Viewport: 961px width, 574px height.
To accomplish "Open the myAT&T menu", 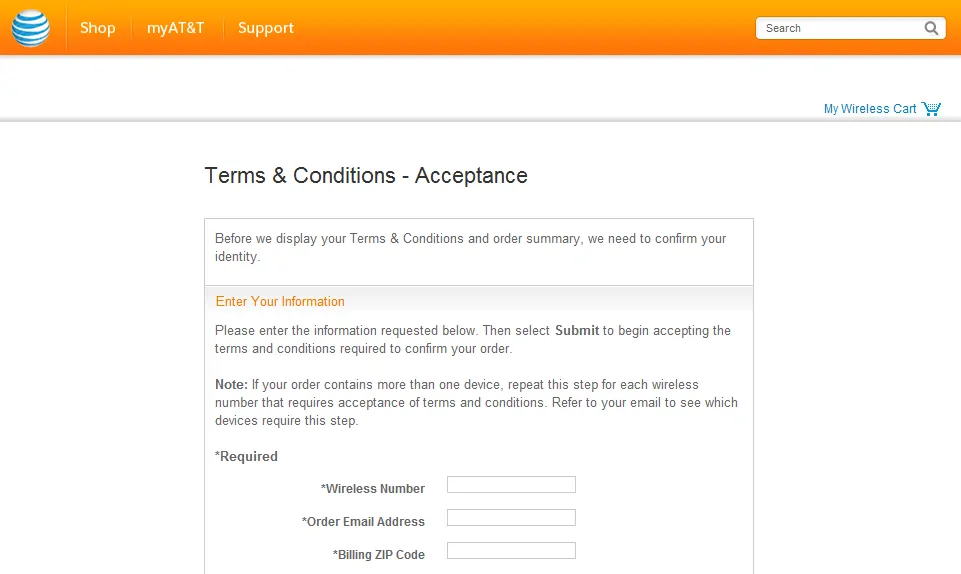I will click(175, 28).
